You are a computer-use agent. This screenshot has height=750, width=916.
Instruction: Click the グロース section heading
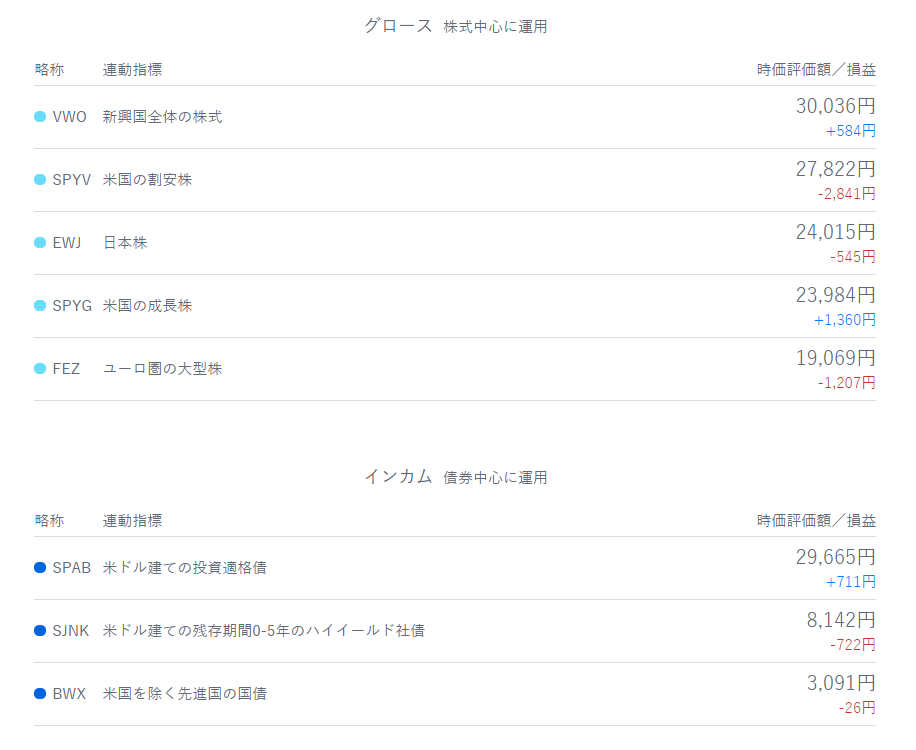click(398, 26)
